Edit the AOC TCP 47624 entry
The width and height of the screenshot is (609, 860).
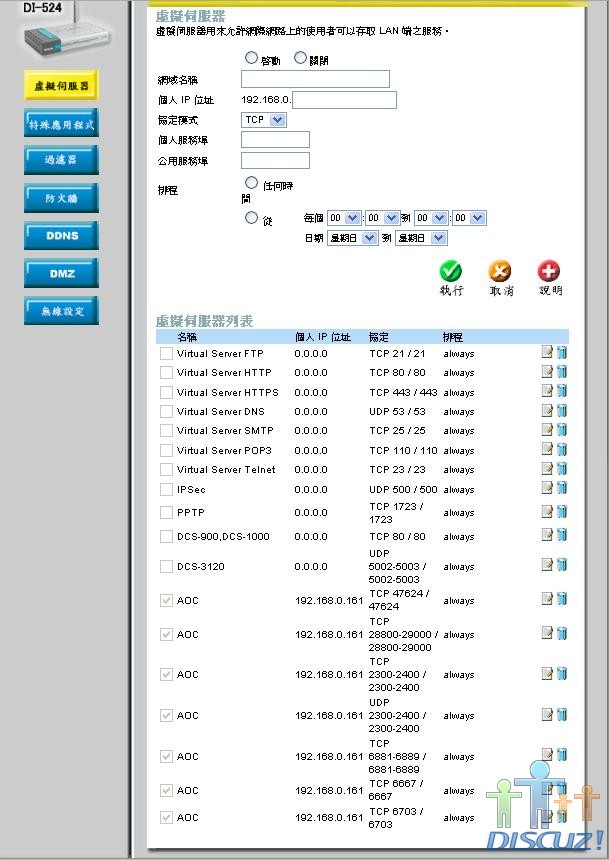[x=547, y=599]
